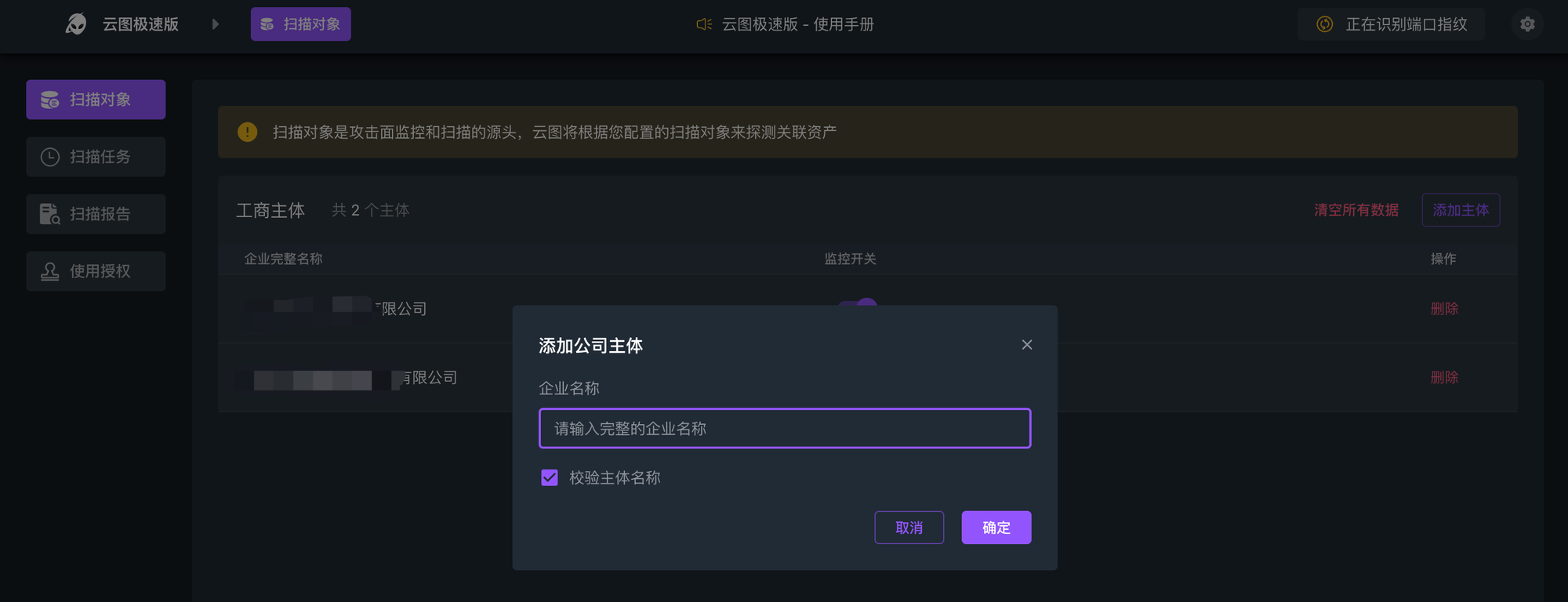
Task: Open the settings gear icon
Action: [1526, 24]
